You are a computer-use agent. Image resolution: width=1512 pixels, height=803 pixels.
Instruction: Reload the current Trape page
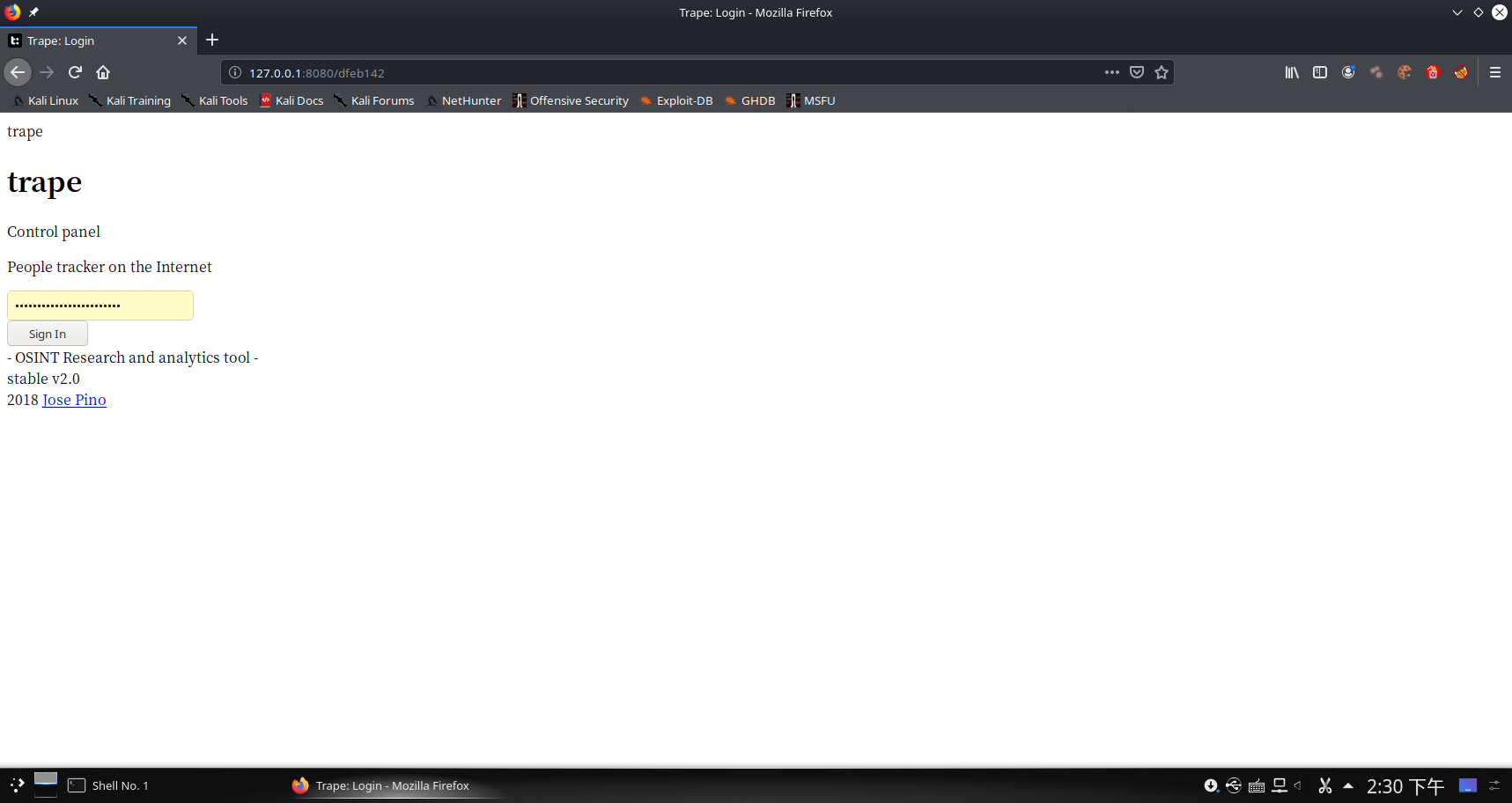[76, 72]
